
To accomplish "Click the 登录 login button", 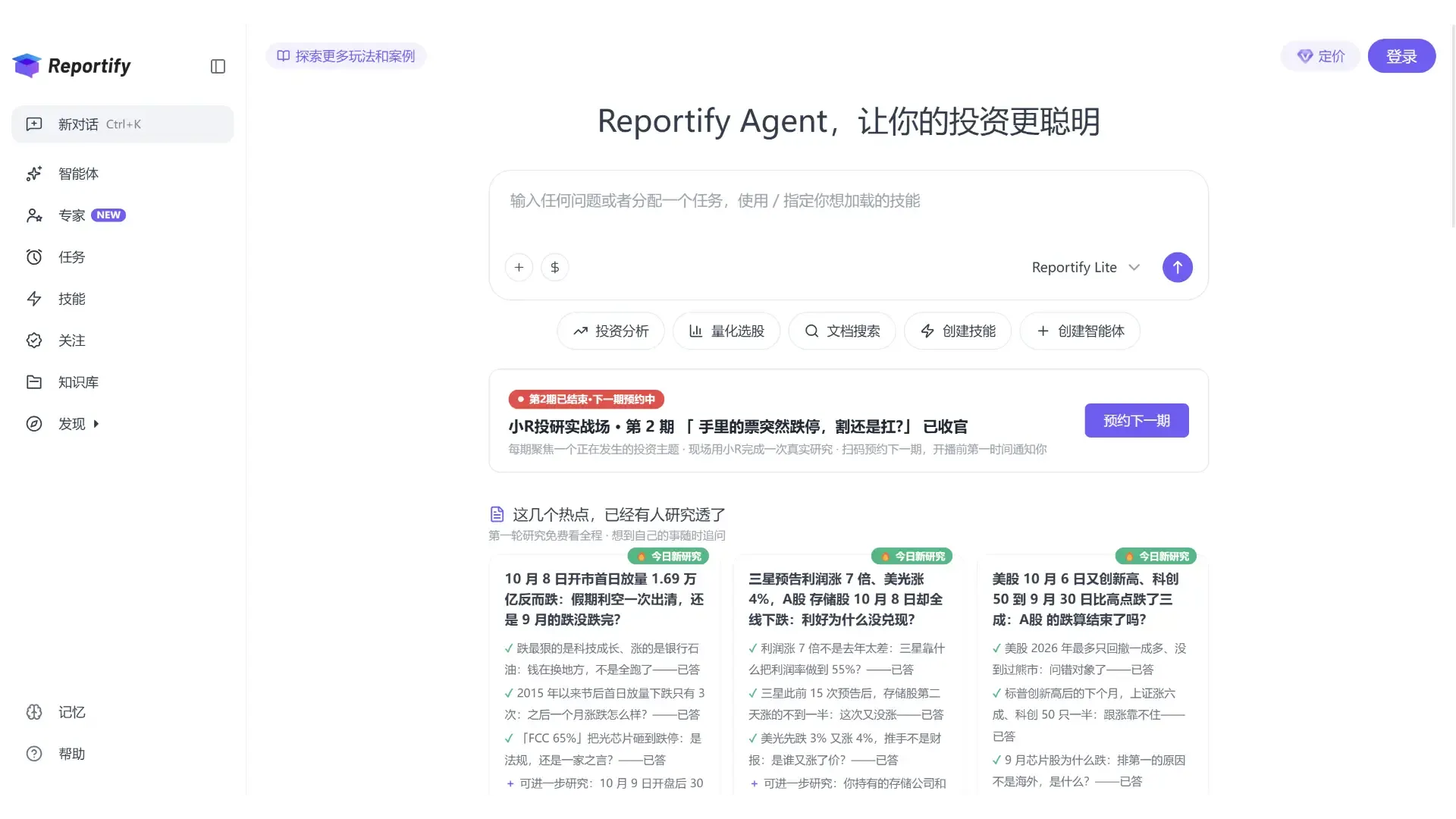I will pos(1401,56).
